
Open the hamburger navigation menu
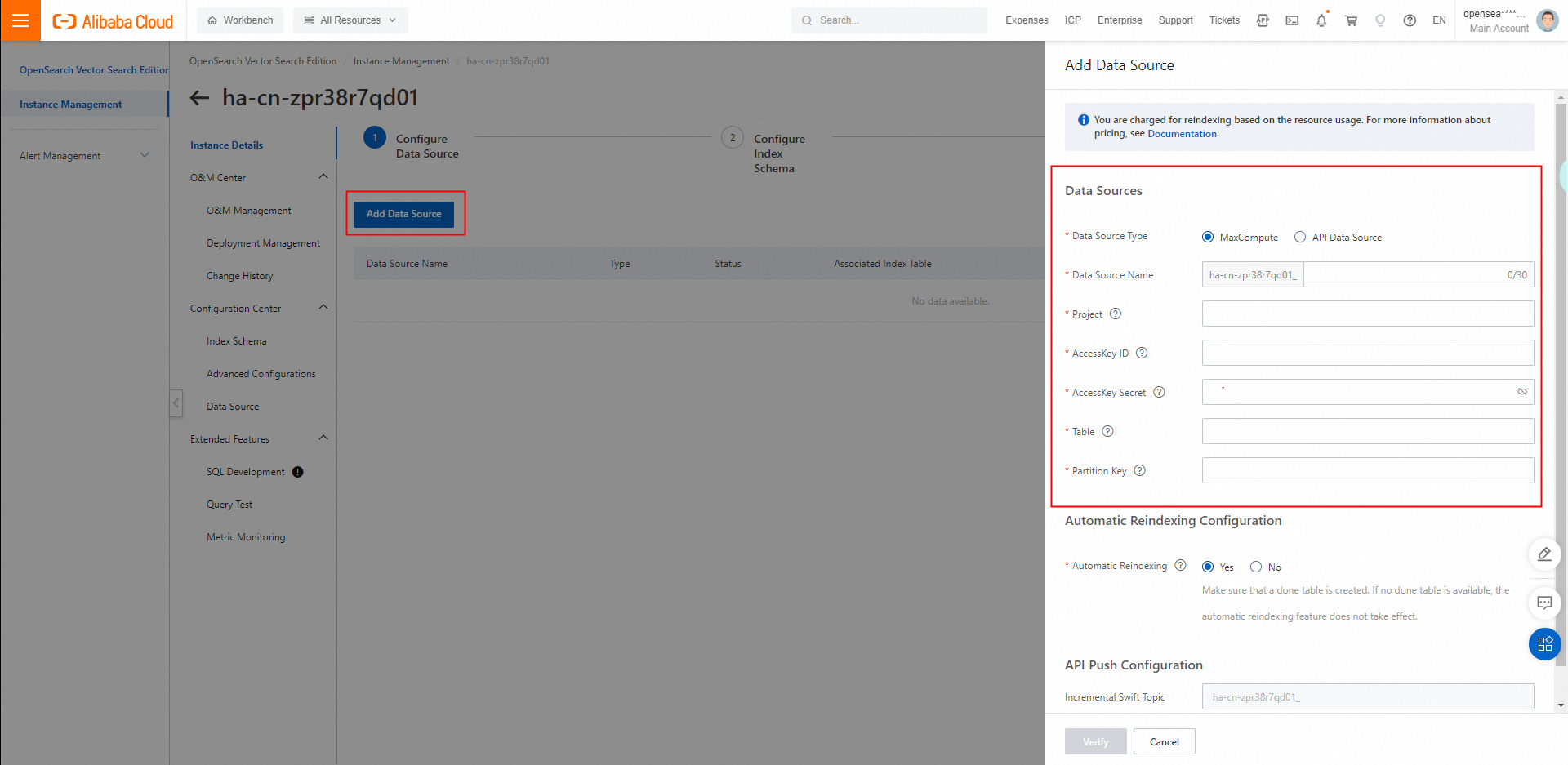pyautogui.click(x=20, y=20)
